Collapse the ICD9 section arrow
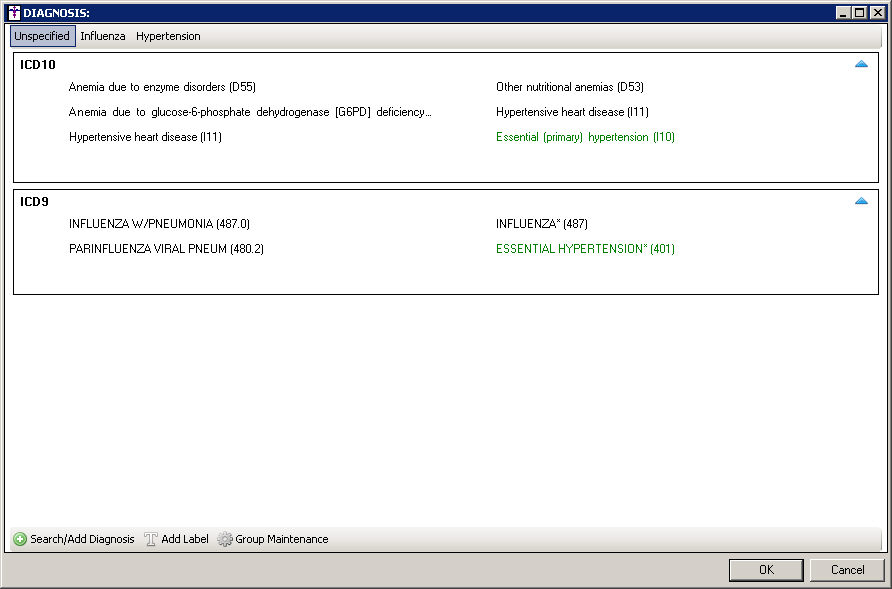 861,201
